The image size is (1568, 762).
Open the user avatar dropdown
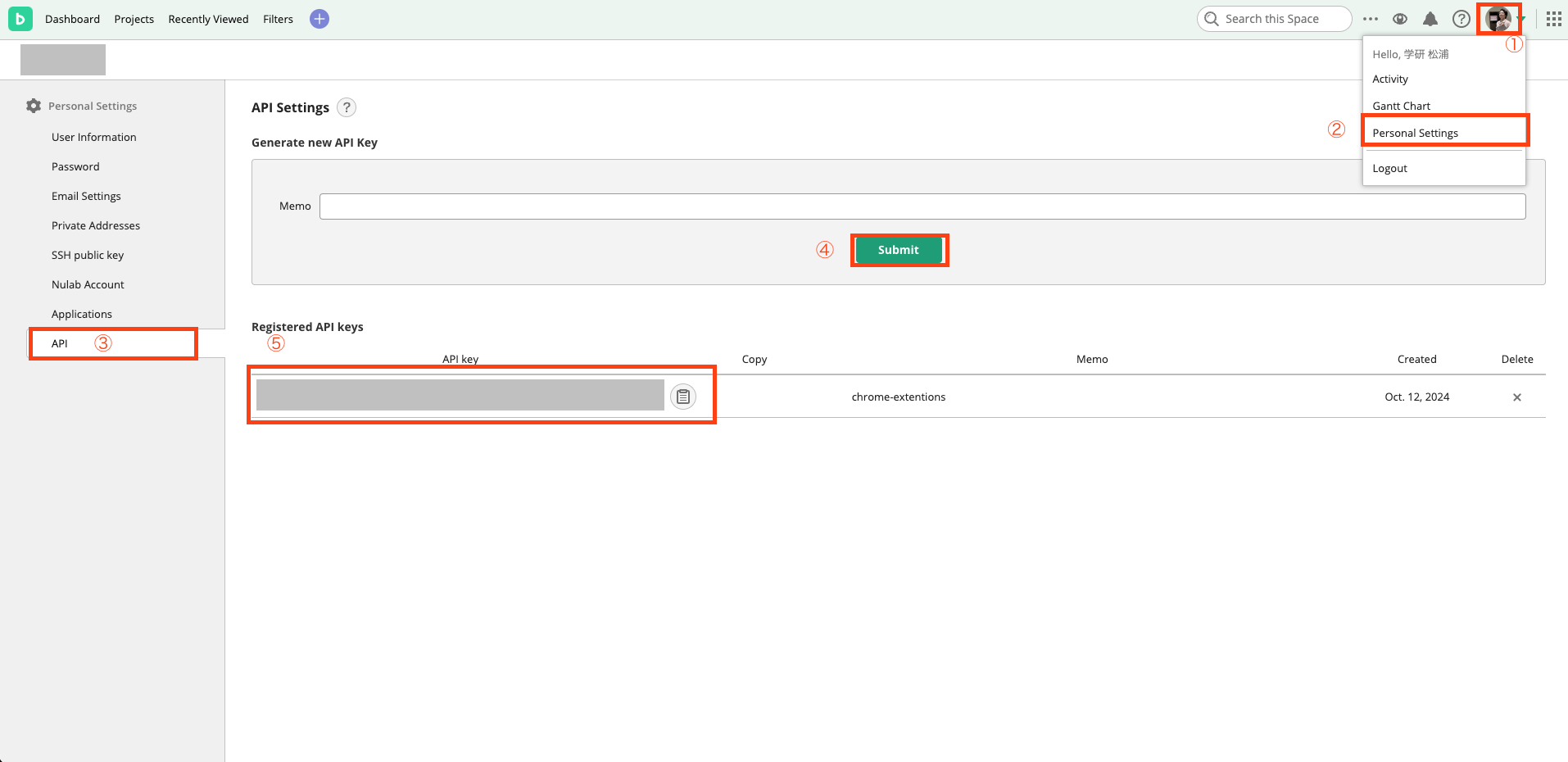coord(1498,19)
